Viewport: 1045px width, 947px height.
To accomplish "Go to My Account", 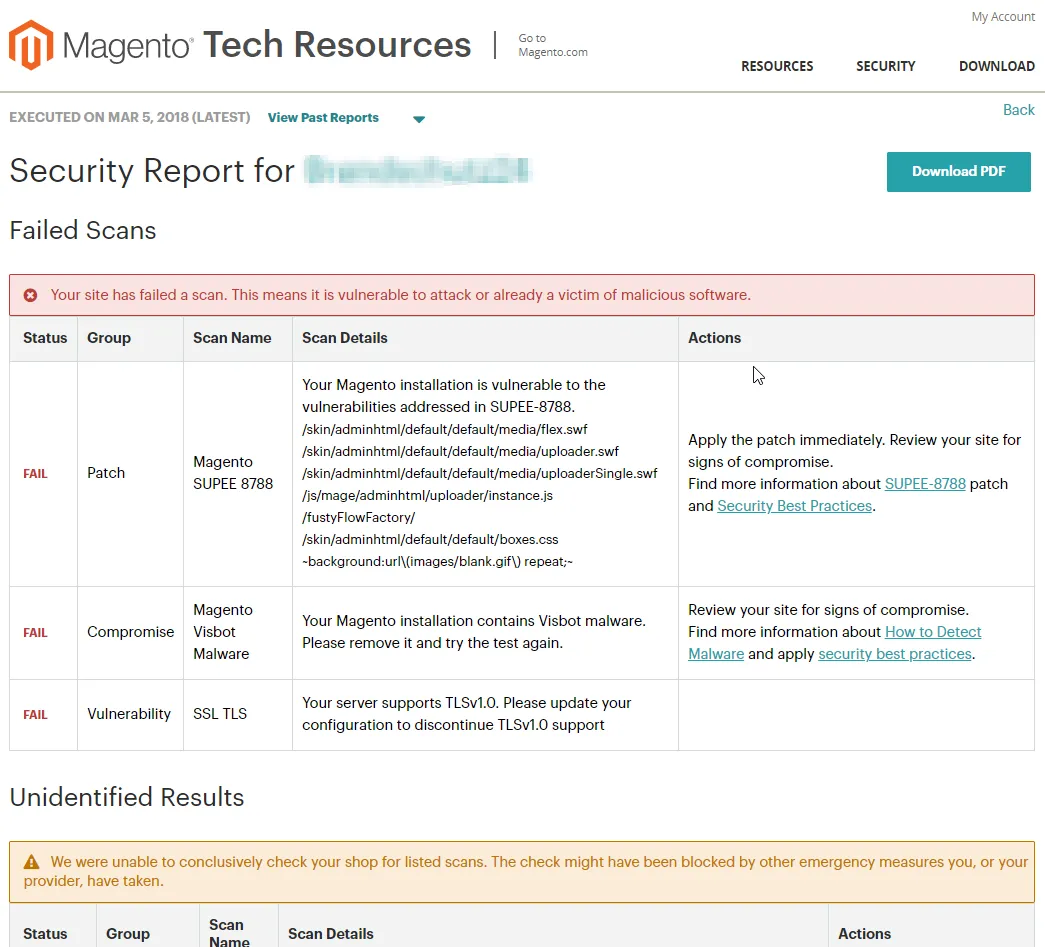I will pos(1003,17).
